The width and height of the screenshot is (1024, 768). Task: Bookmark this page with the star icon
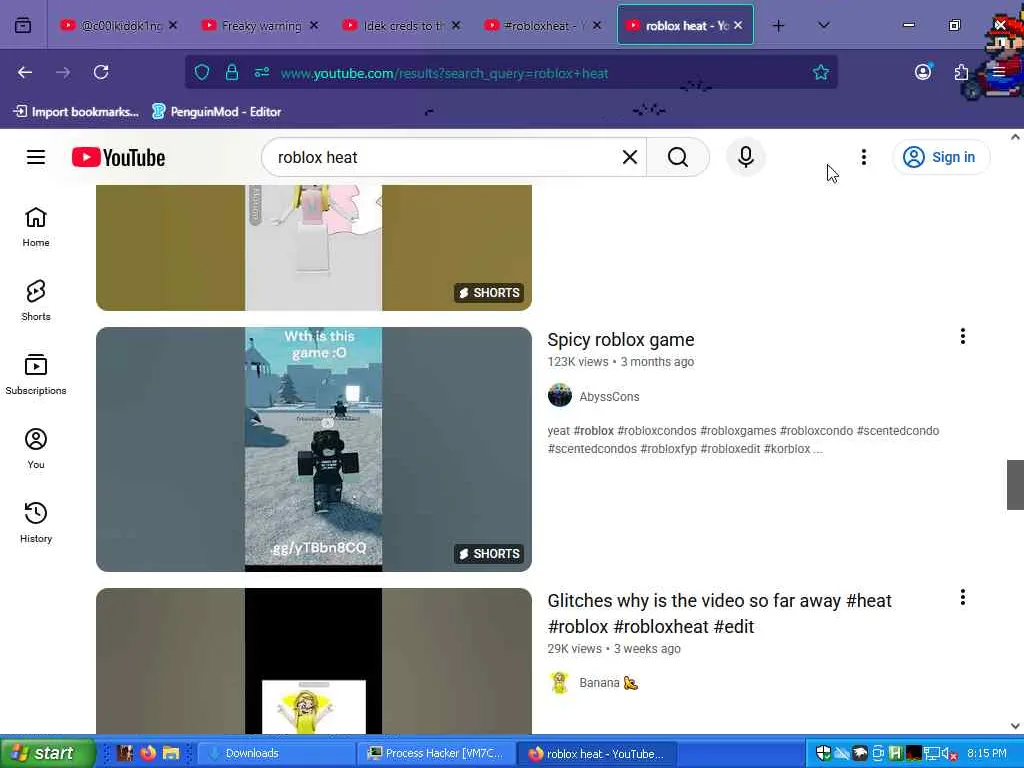(821, 72)
